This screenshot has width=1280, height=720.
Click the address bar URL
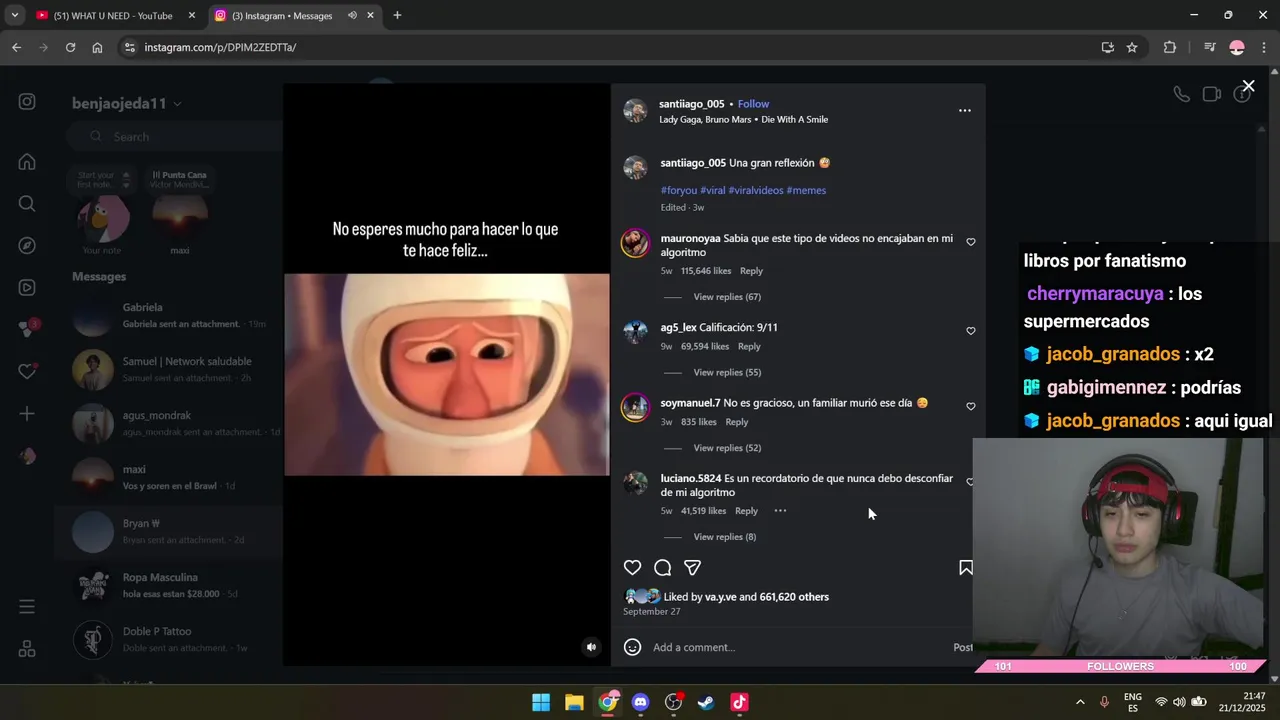coord(220,47)
